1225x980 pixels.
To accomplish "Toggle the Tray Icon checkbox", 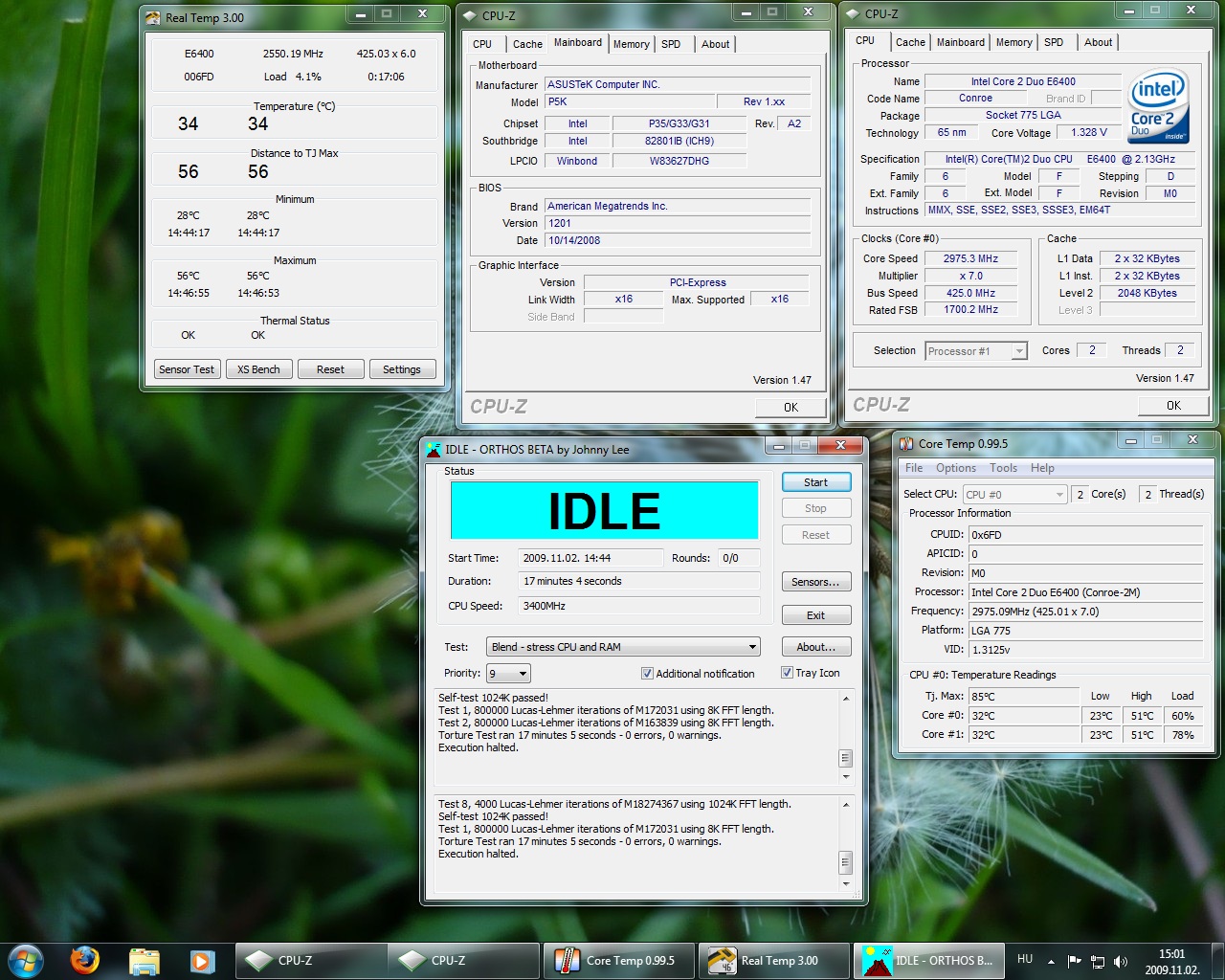I will pyautogui.click(x=787, y=673).
